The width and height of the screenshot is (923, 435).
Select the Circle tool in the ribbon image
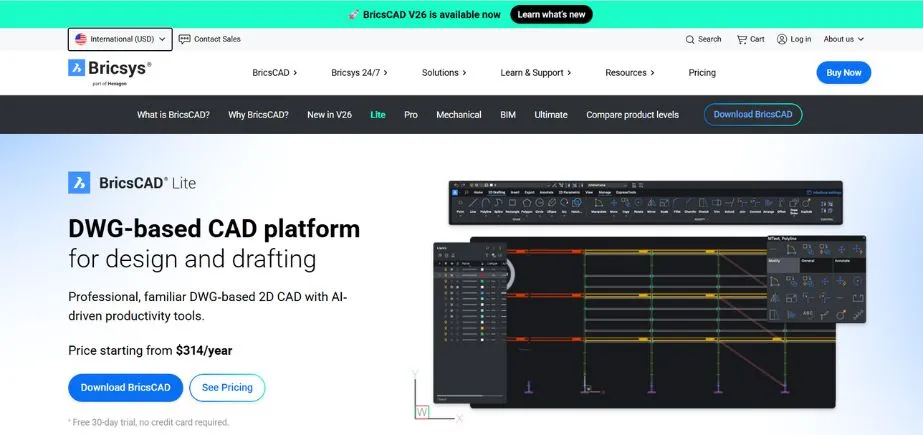click(539, 205)
